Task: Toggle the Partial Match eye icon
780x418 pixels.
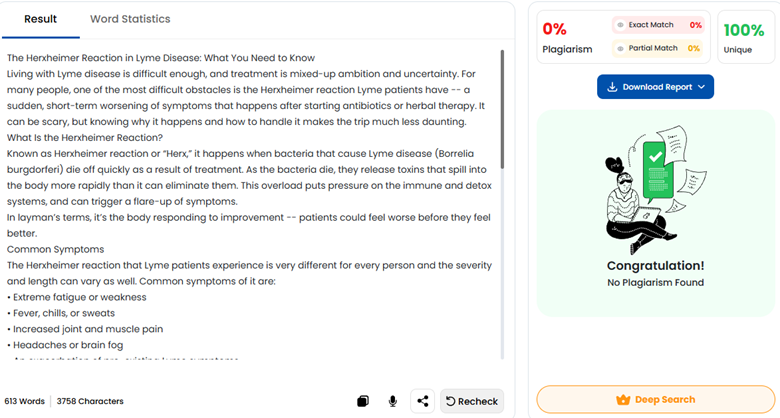Action: click(x=621, y=48)
